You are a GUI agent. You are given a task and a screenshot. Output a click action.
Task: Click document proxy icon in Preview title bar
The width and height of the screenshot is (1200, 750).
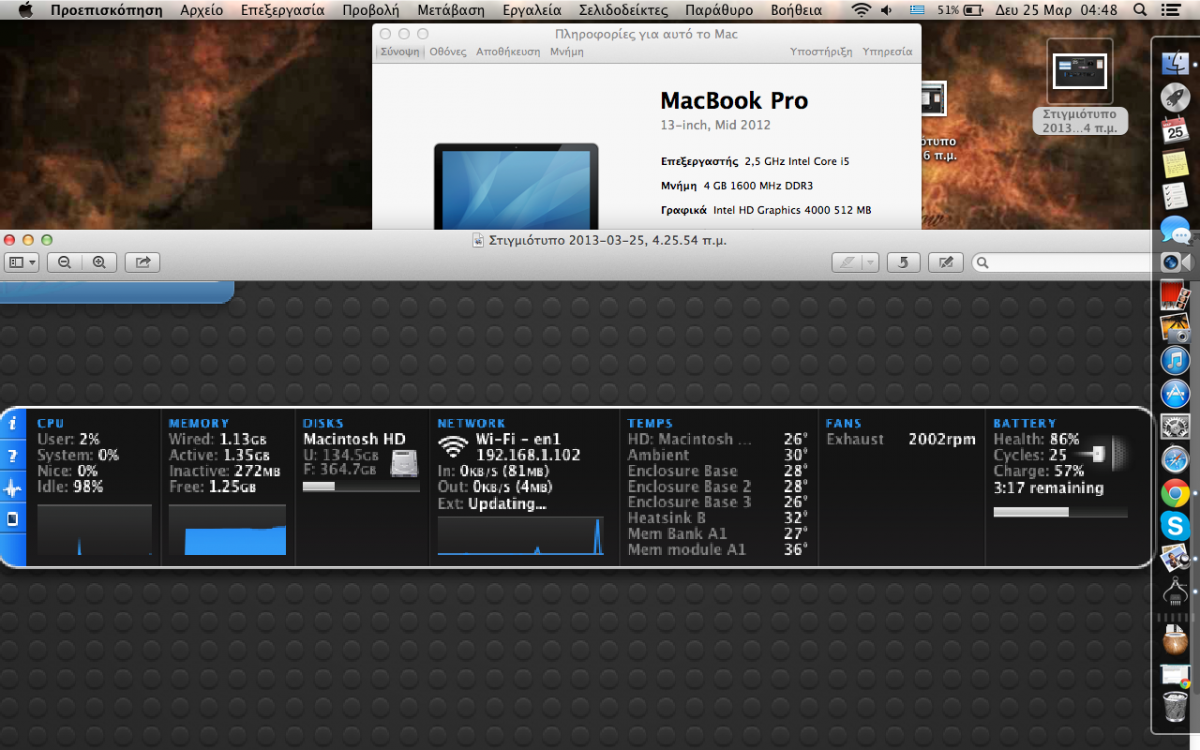click(479, 240)
